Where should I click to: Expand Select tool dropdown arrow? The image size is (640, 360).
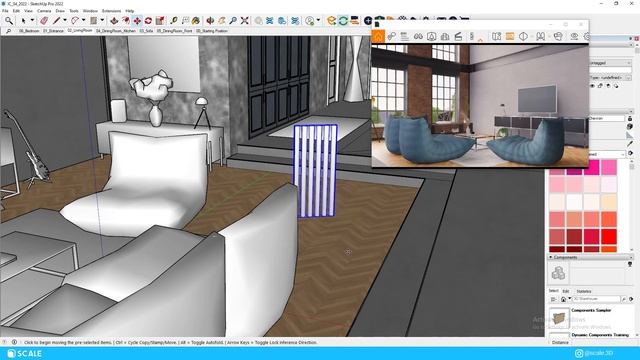(32, 20)
